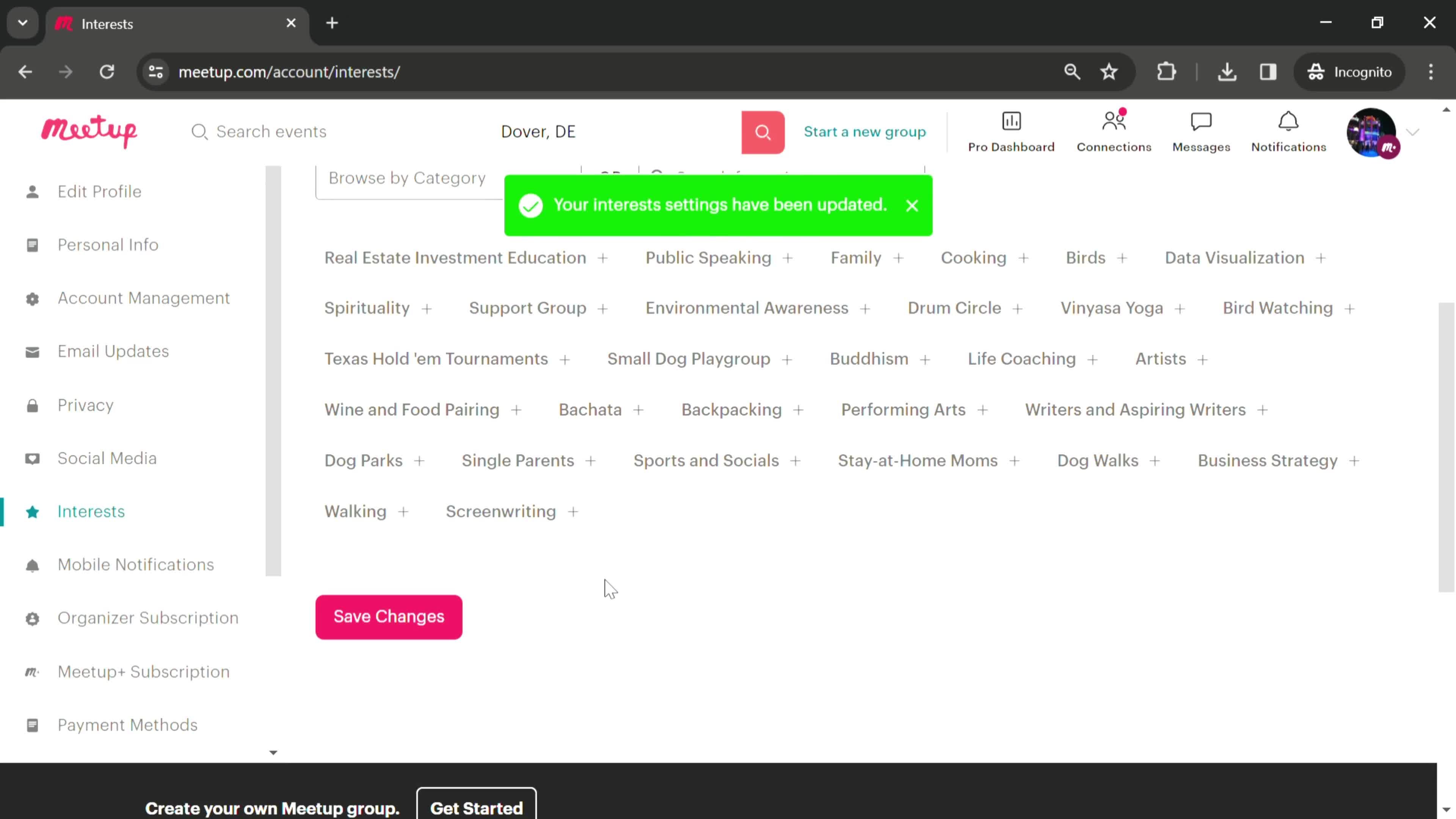
Task: Click the Meetup home logo icon
Action: click(89, 131)
